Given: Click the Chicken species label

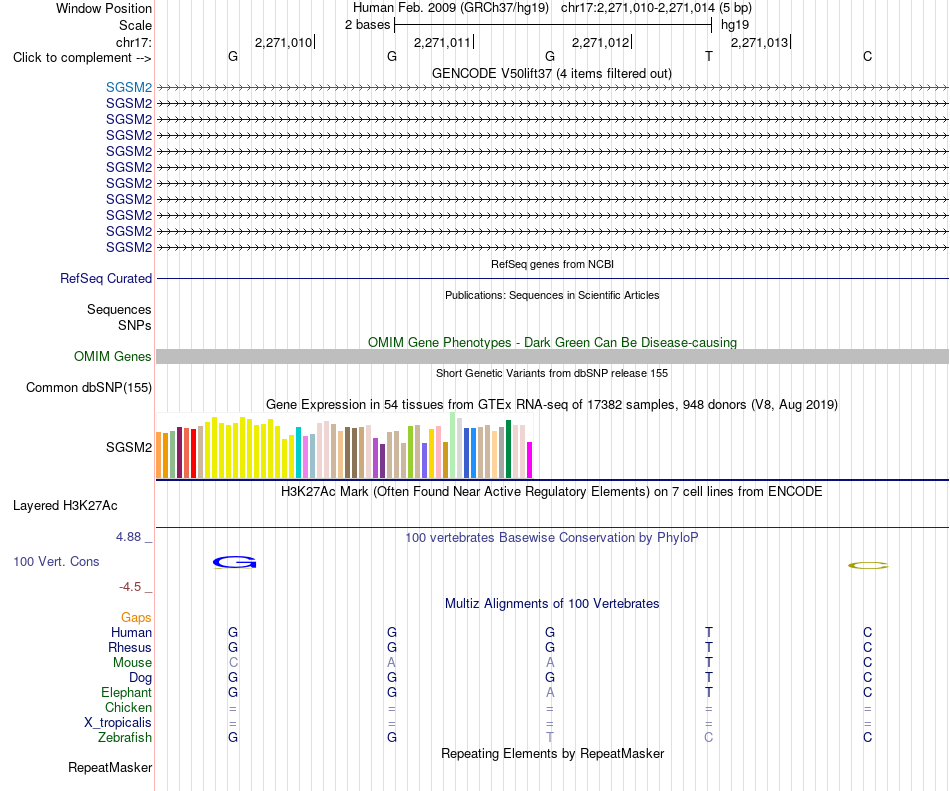Looking at the screenshot, I should point(128,707).
